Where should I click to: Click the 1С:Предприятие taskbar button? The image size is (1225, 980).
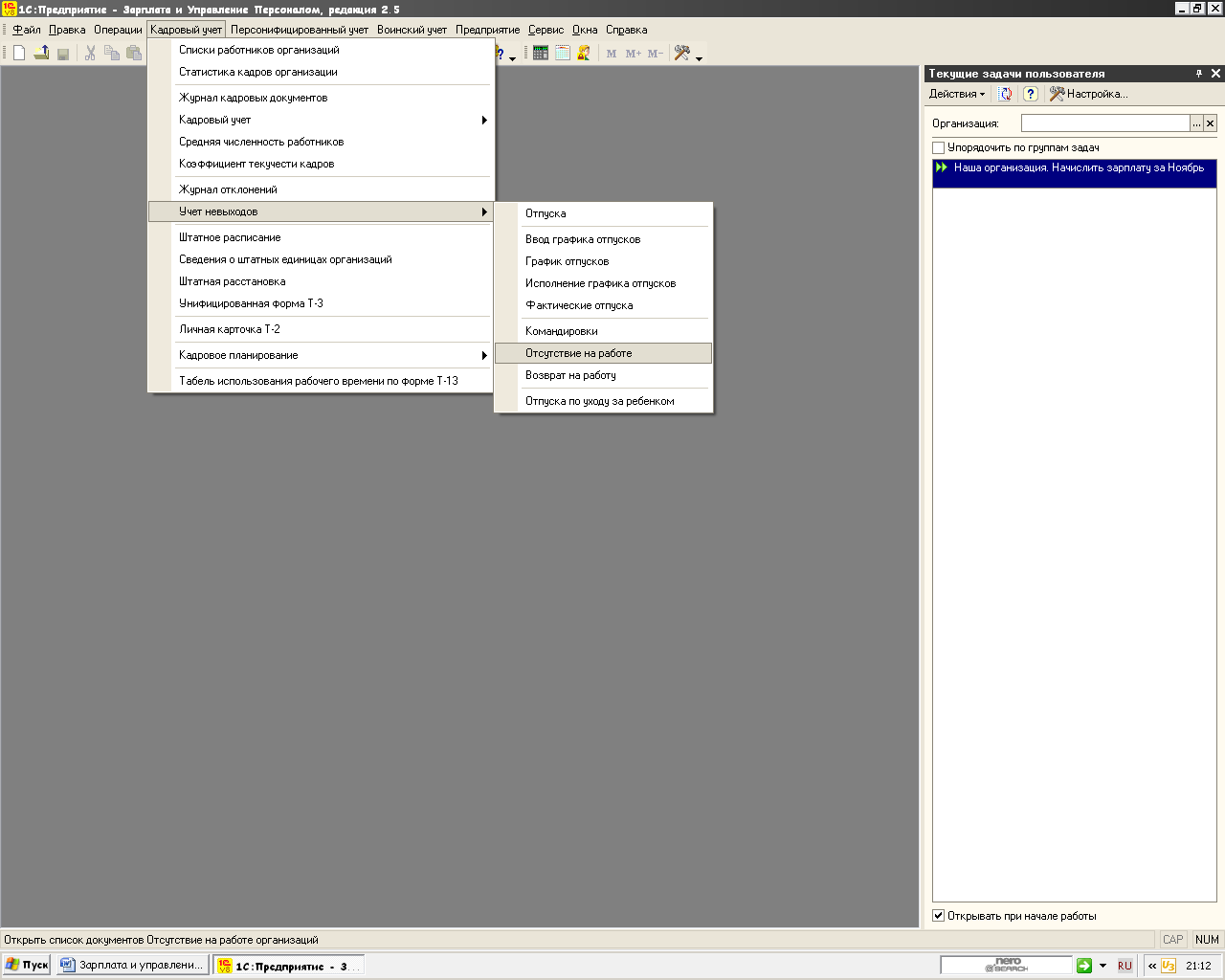click(x=289, y=966)
